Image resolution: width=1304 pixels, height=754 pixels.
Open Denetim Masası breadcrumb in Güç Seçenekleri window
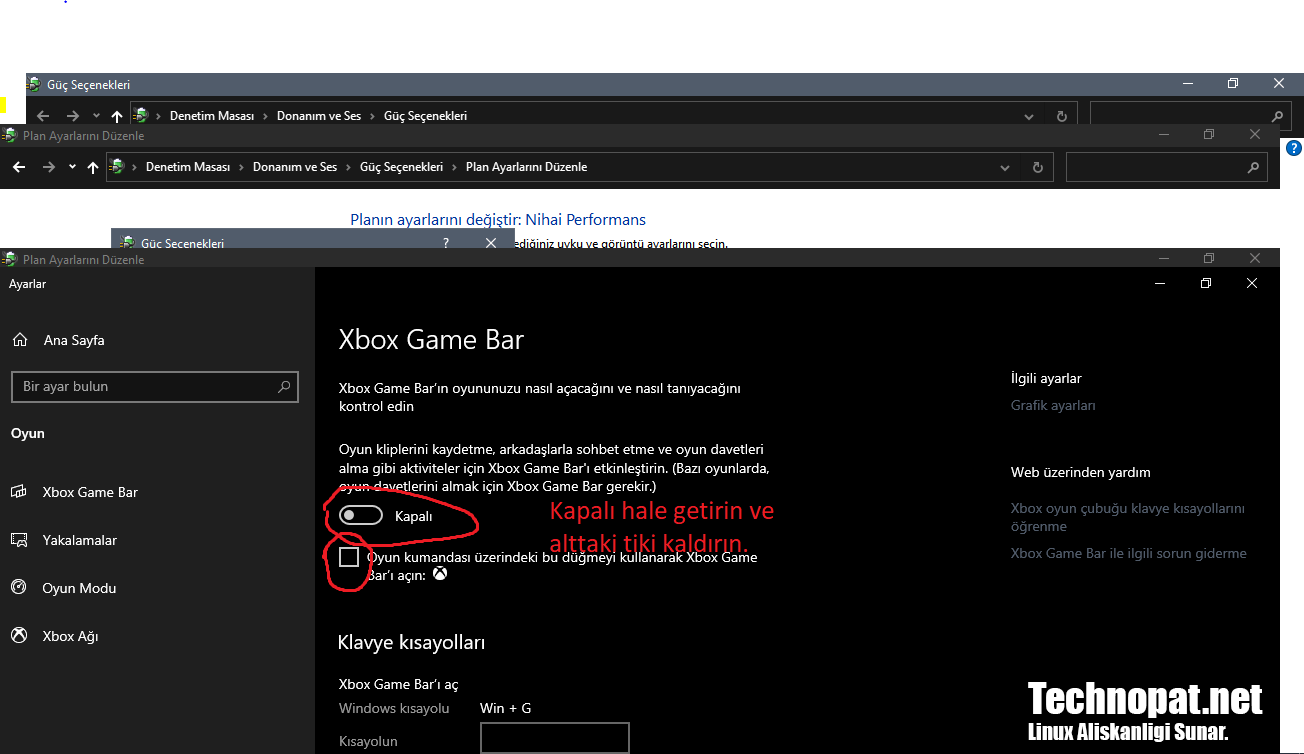pyautogui.click(x=212, y=116)
